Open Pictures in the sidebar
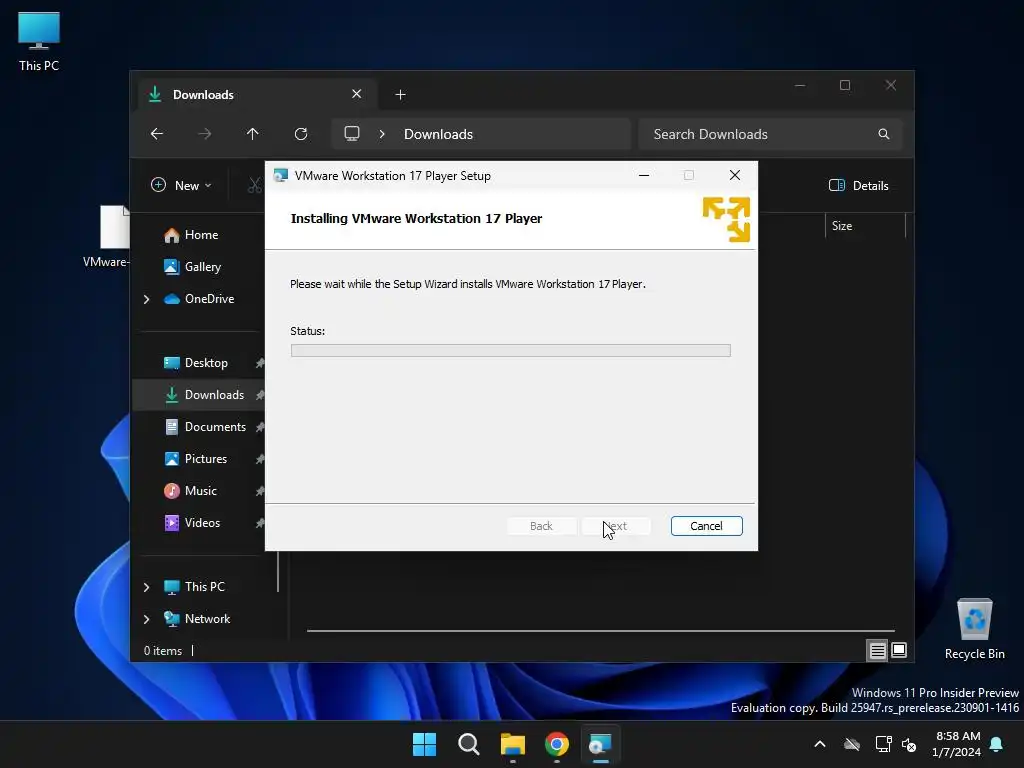The height and width of the screenshot is (768, 1024). coord(206,458)
